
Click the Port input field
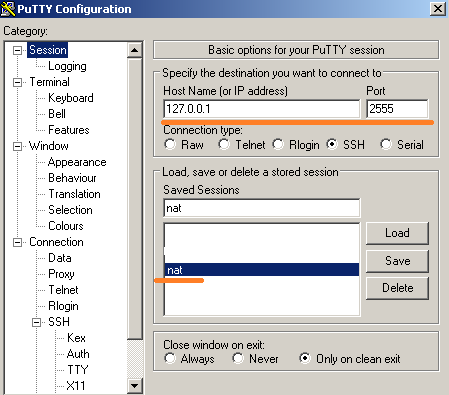[x=397, y=109]
